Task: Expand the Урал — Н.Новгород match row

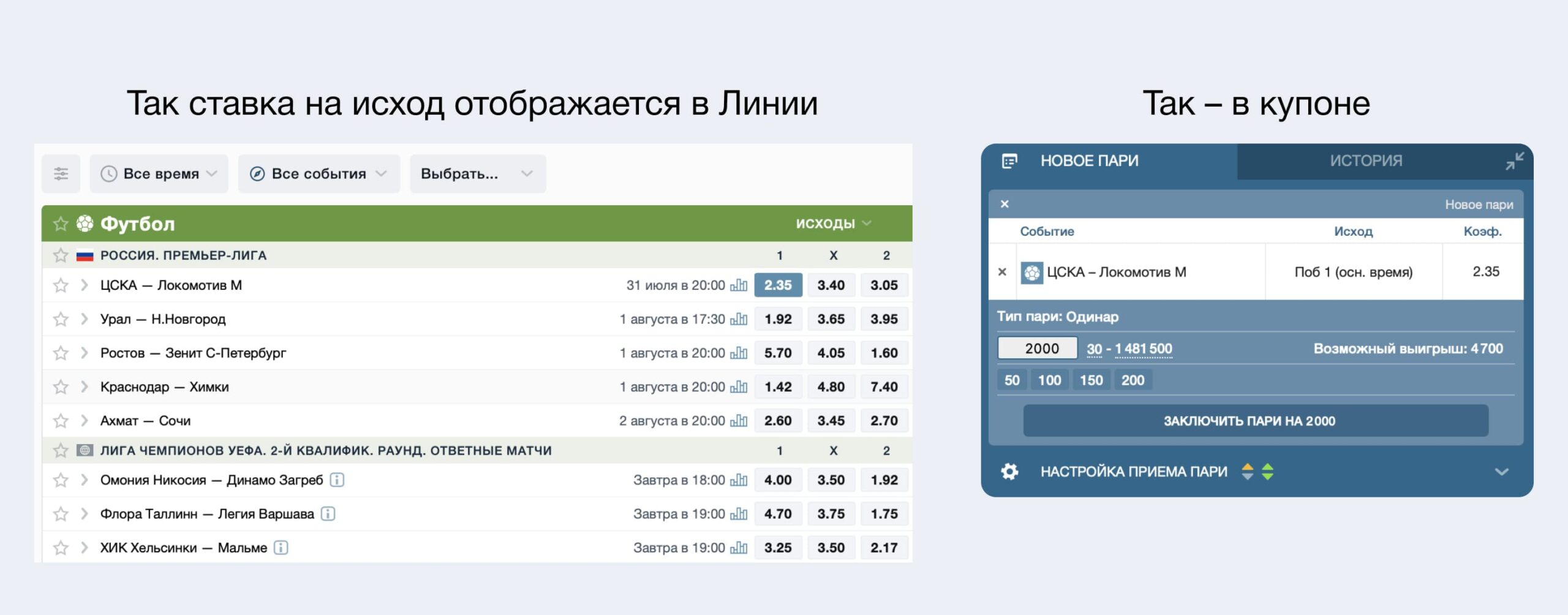Action: coord(85,319)
